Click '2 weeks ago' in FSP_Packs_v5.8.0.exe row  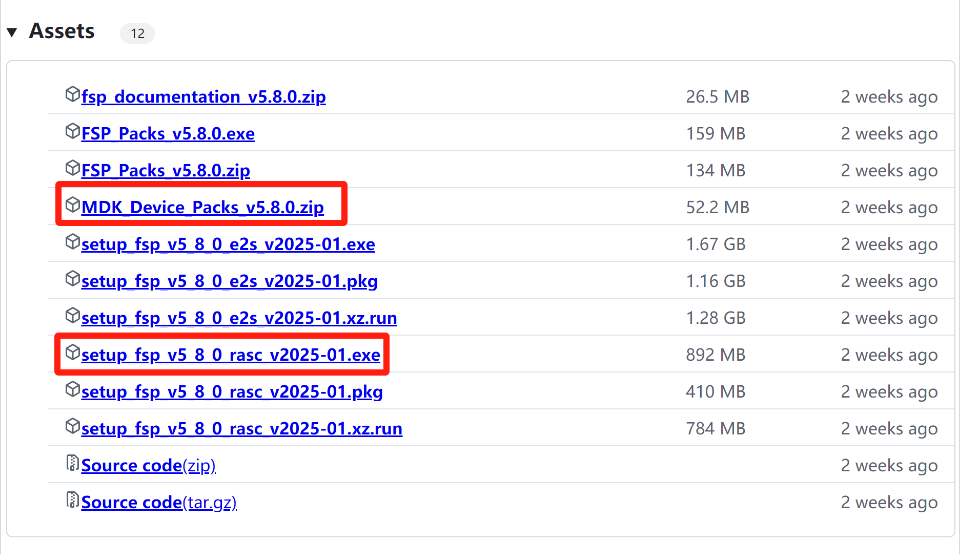[889, 133]
